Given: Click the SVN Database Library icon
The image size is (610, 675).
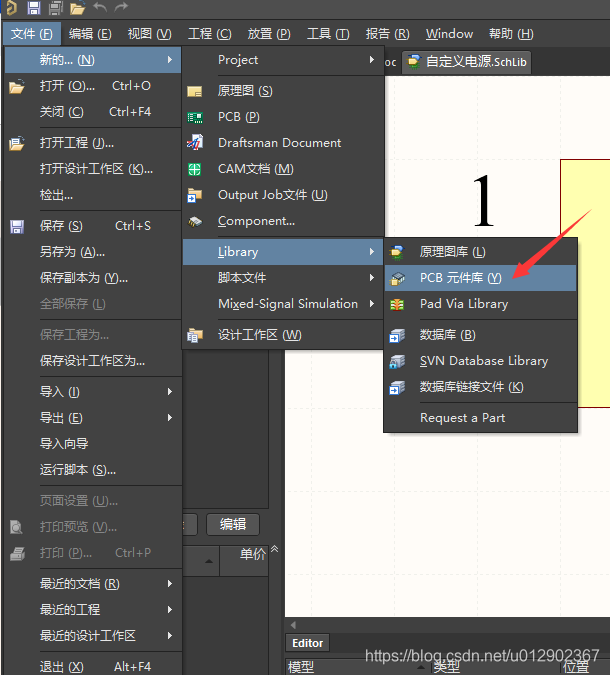Looking at the screenshot, I should pyautogui.click(x=397, y=362).
